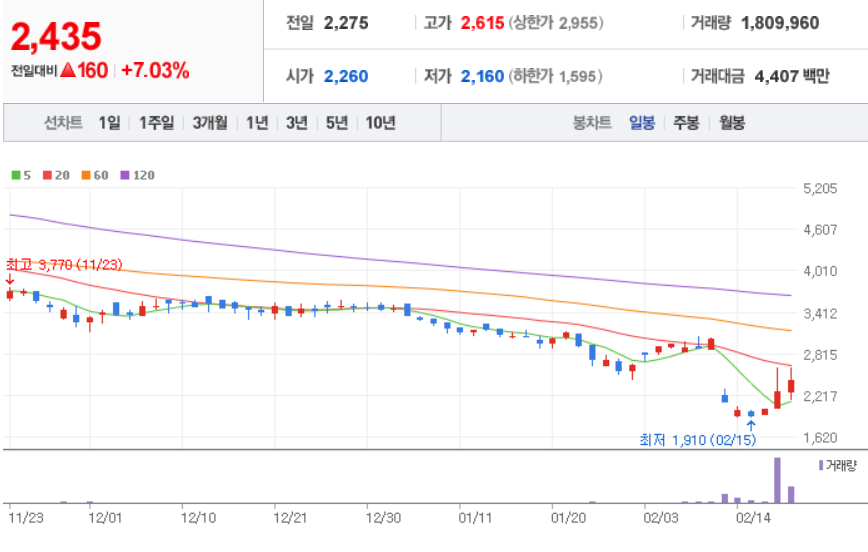Click the red 20-day moving average swatch
This screenshot has width=868, height=552.
click(47, 176)
